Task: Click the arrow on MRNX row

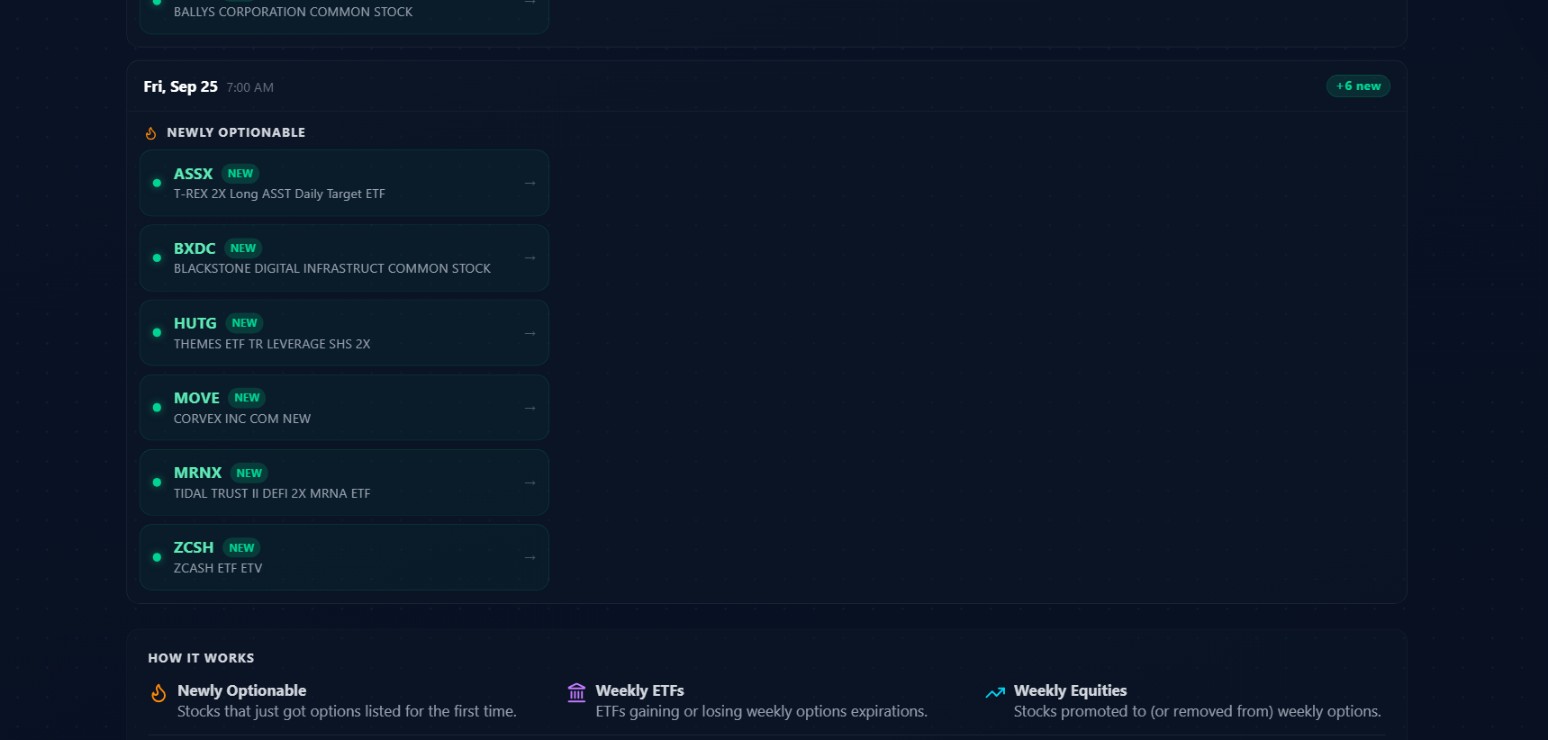Action: 530,483
